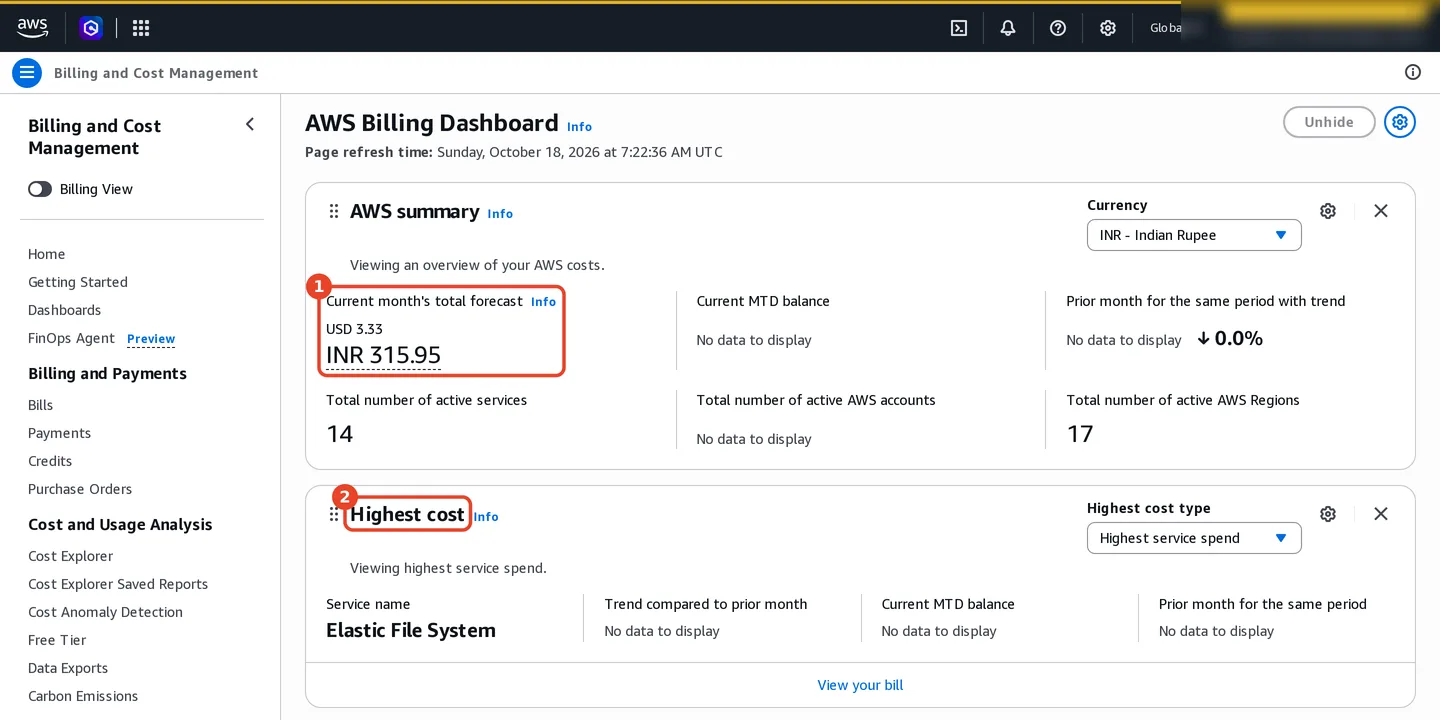The image size is (1440, 720).
Task: Open the top bar settings gear icon
Action: [x=1108, y=28]
